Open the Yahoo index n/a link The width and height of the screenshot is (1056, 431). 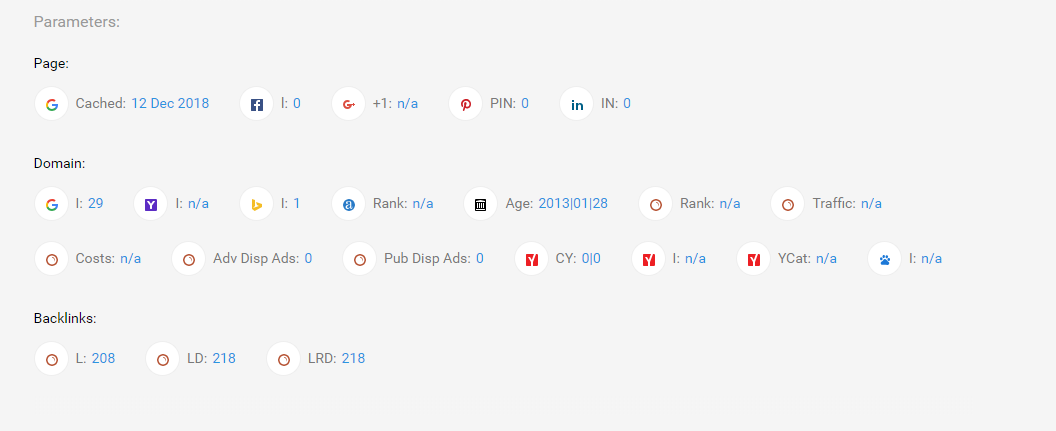click(x=199, y=203)
